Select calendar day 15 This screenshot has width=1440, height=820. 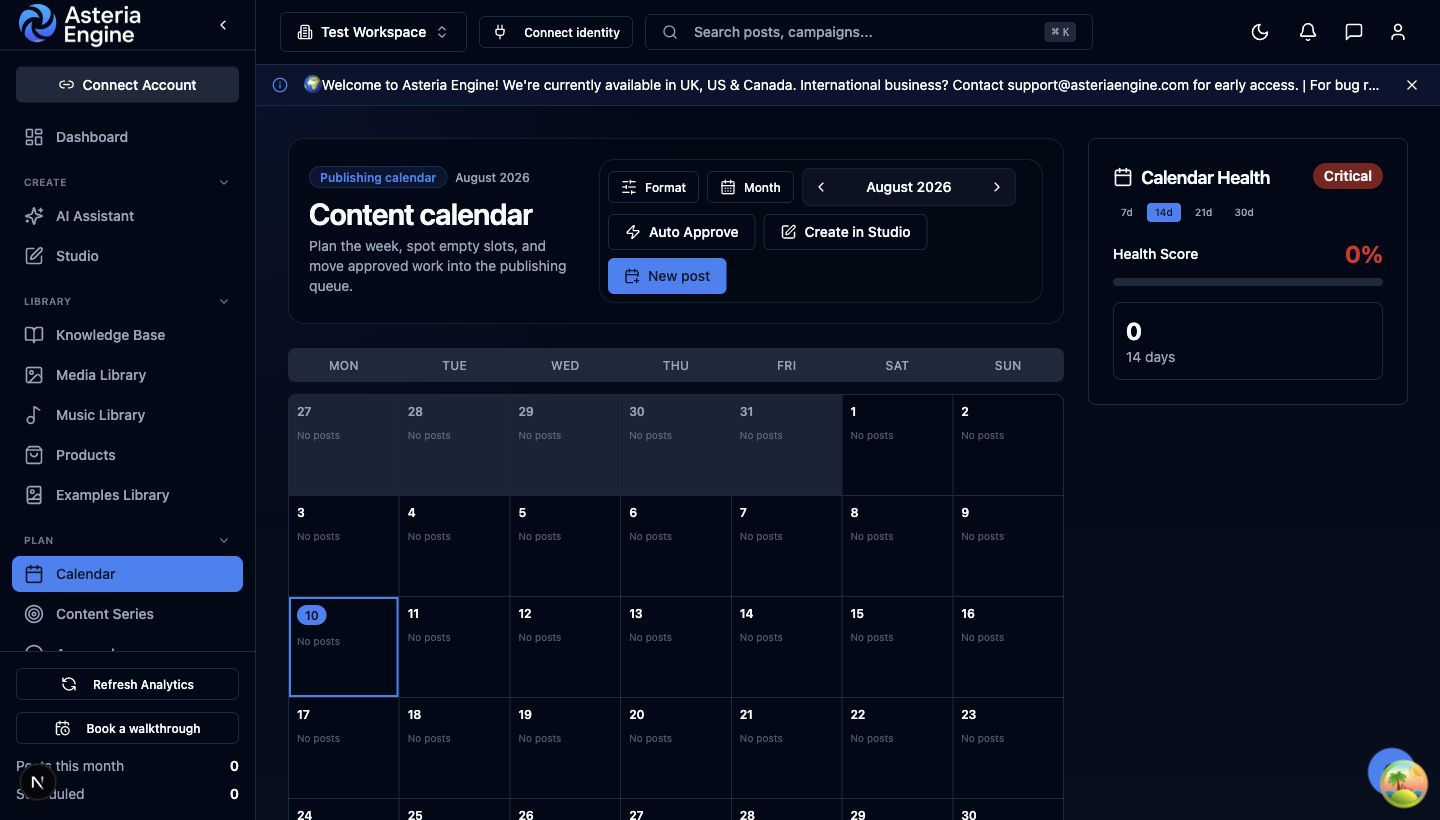click(897, 647)
